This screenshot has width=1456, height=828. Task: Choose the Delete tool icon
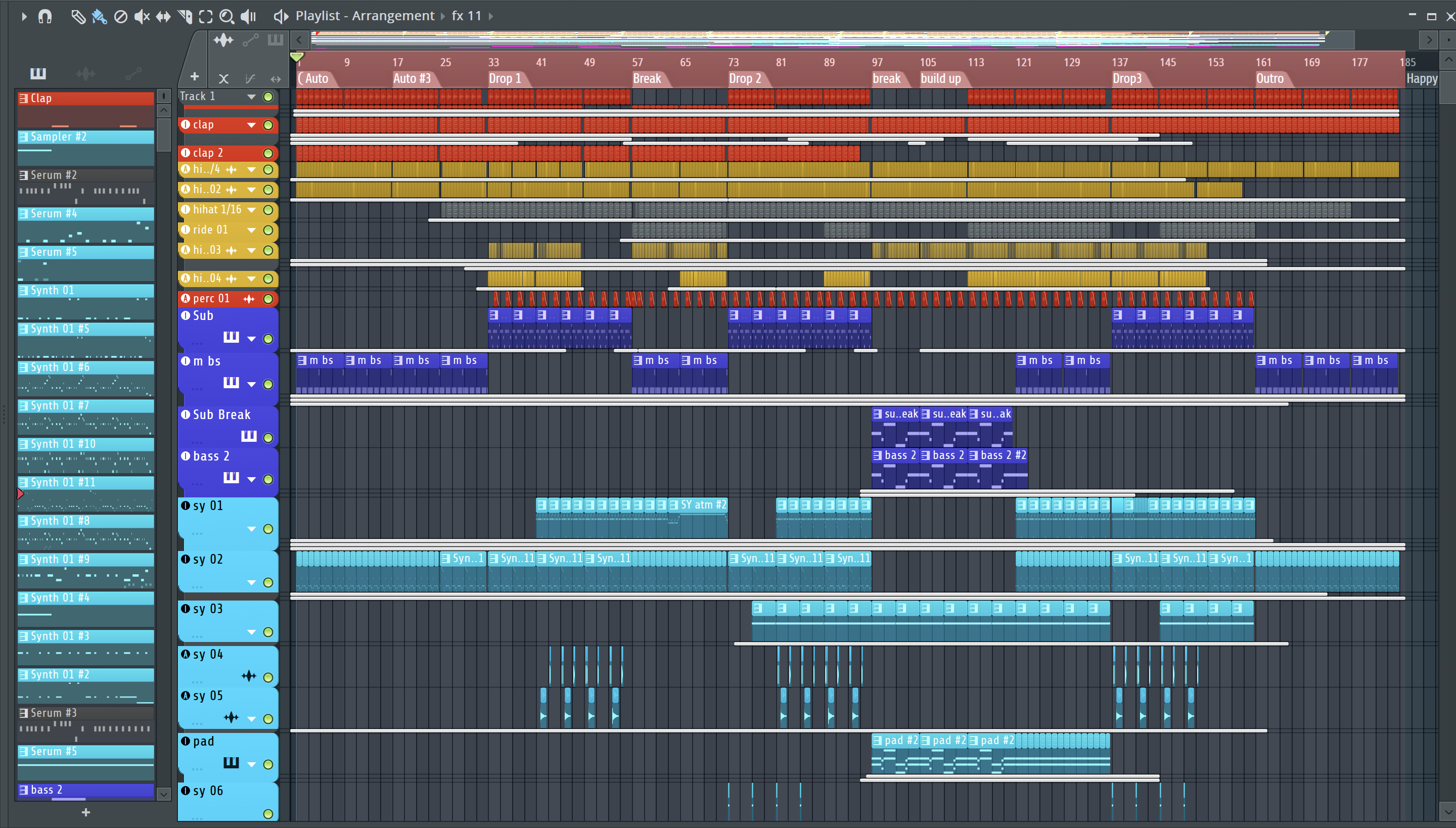point(120,16)
